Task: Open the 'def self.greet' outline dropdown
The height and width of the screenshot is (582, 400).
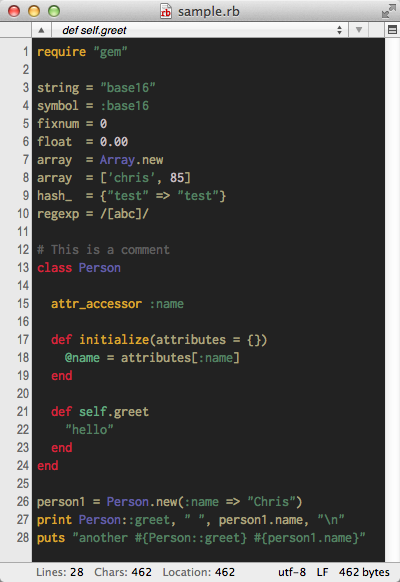Action: point(200,30)
